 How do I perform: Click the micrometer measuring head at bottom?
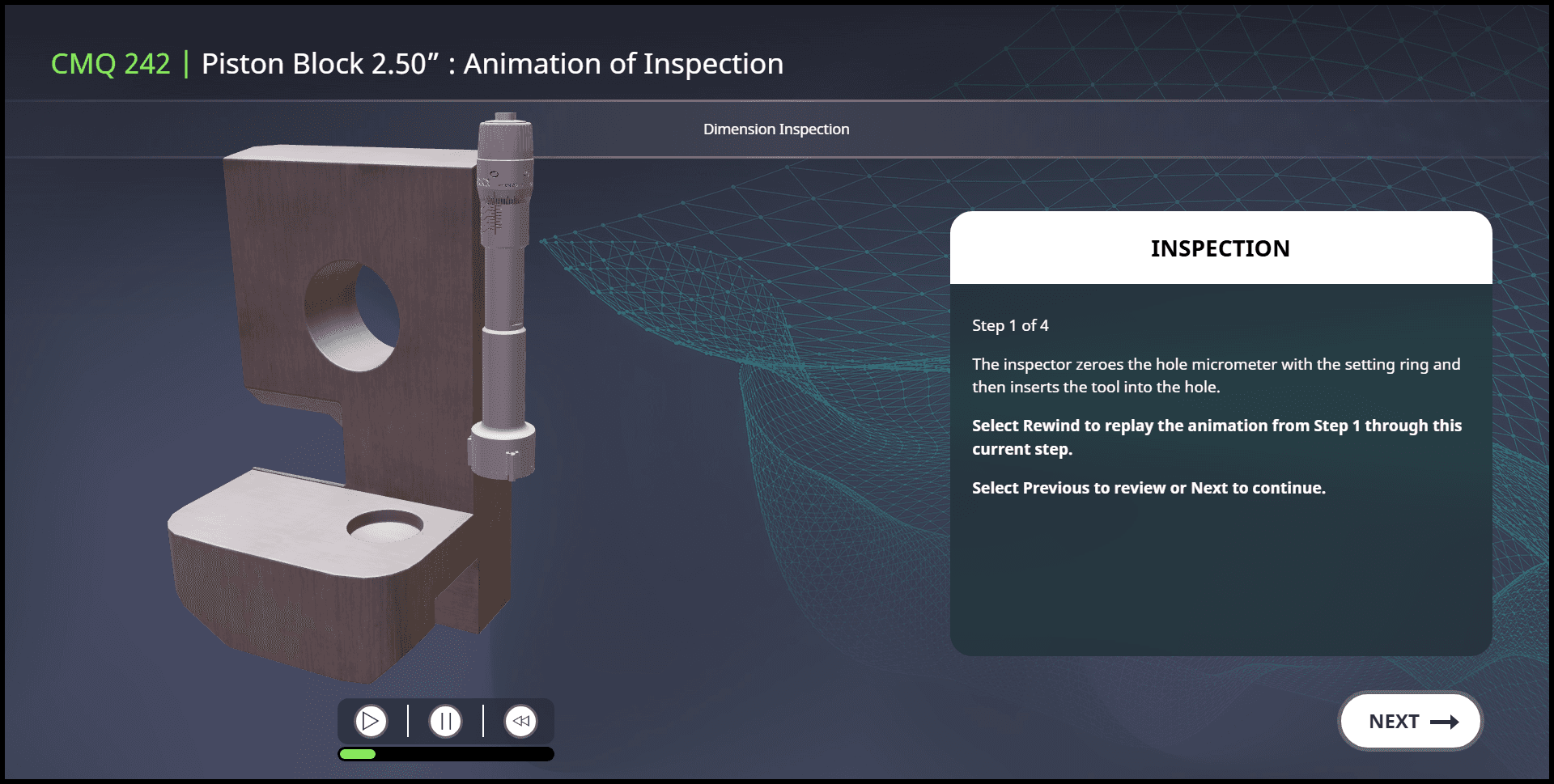coord(502,451)
